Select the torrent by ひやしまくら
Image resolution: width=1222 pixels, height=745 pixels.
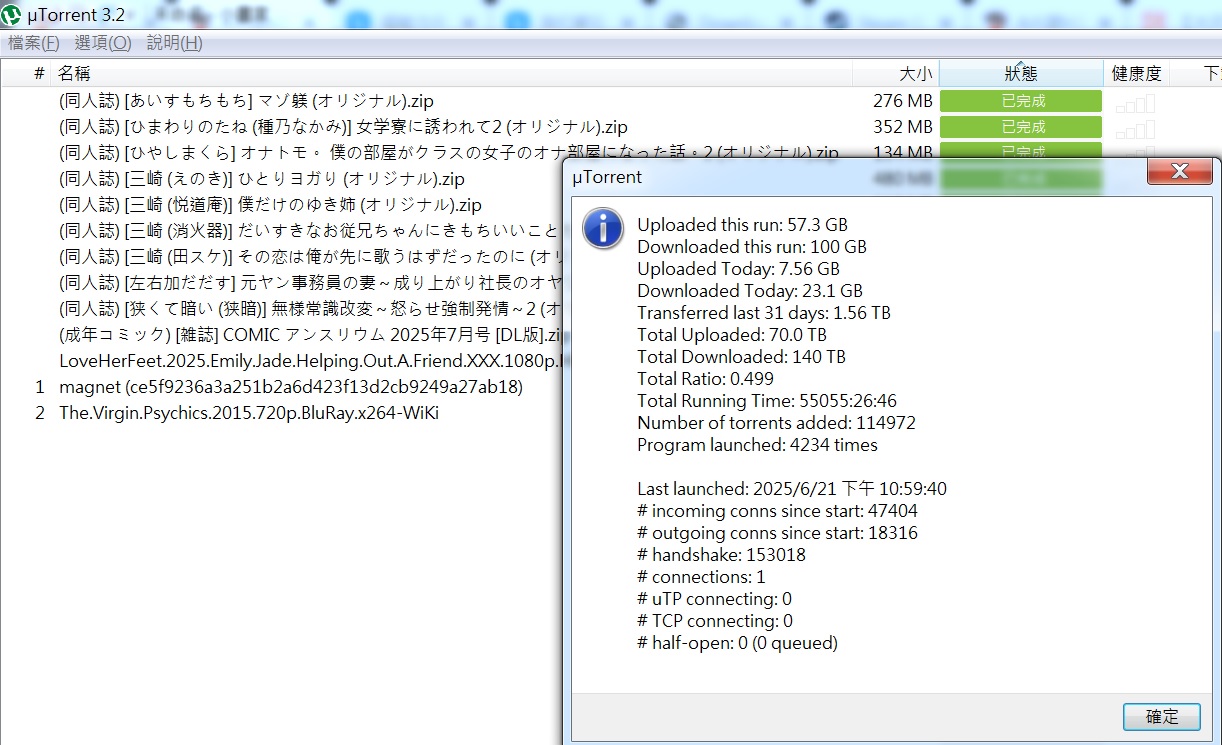(449, 153)
